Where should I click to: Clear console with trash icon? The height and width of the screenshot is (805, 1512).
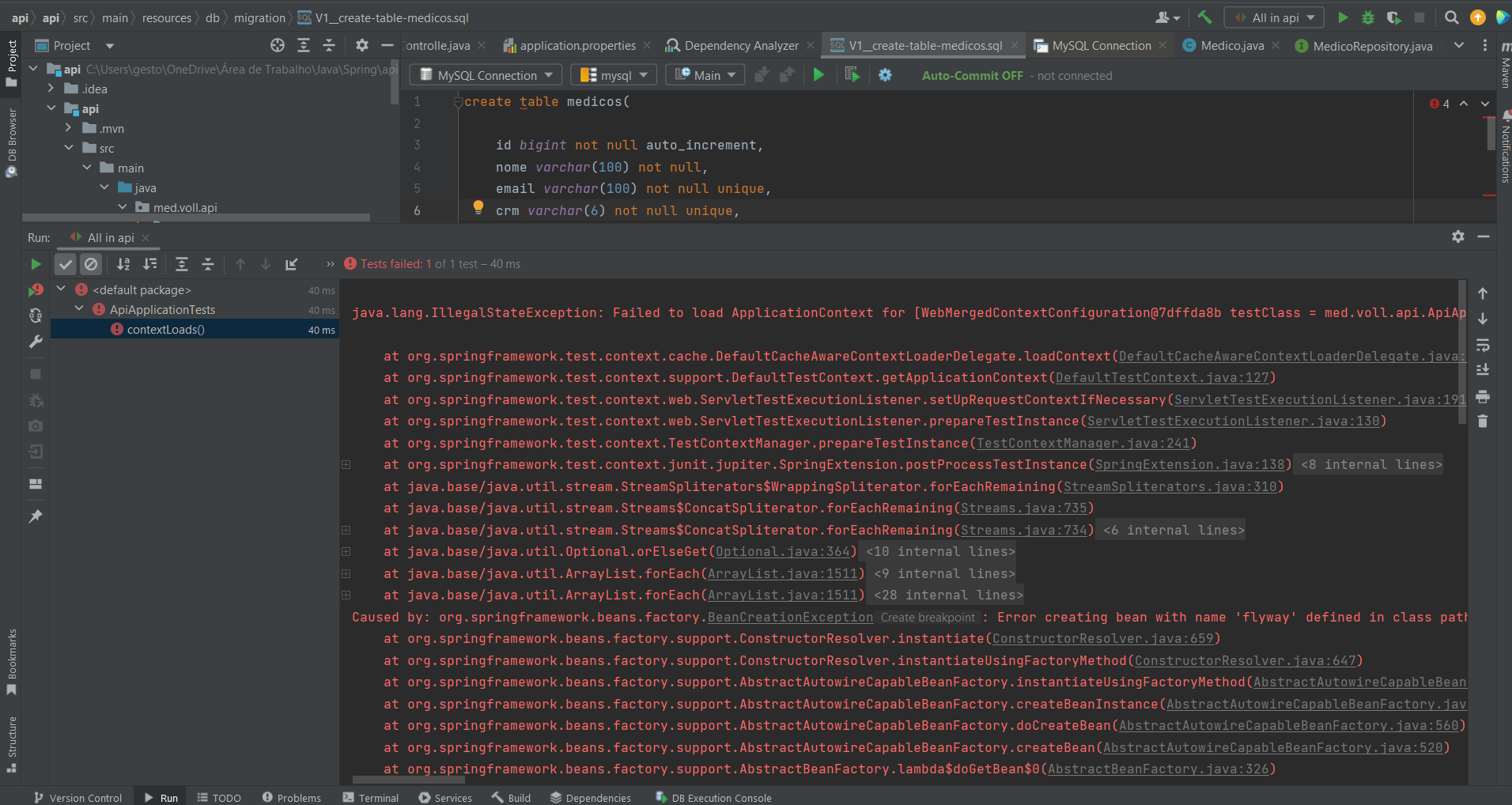(x=1483, y=421)
